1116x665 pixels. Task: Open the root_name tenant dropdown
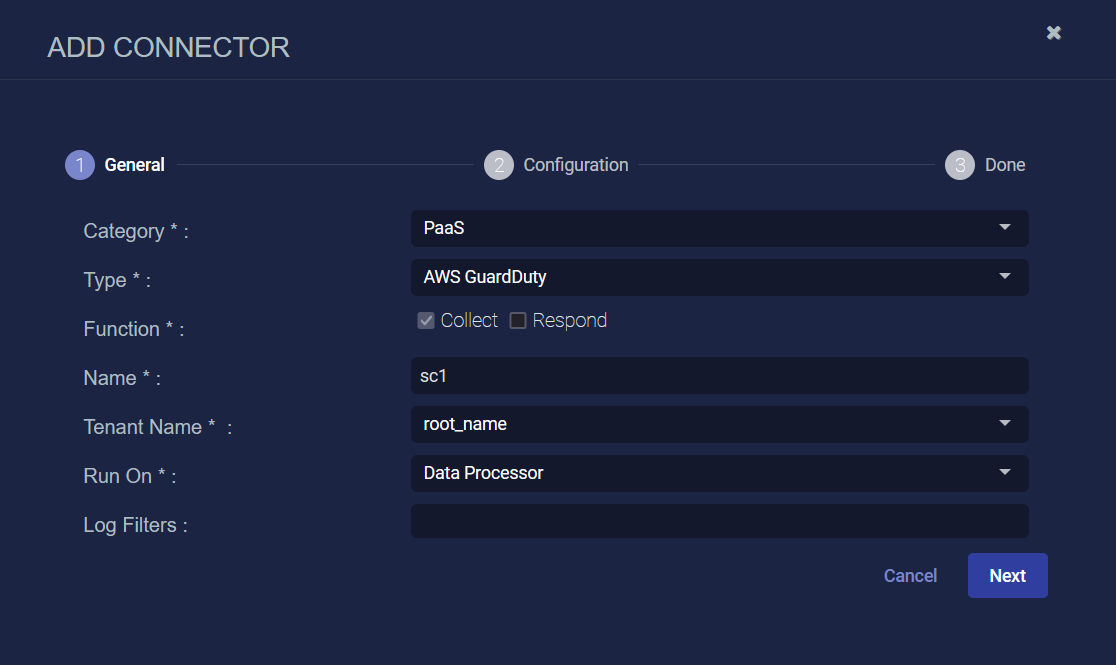tap(720, 424)
